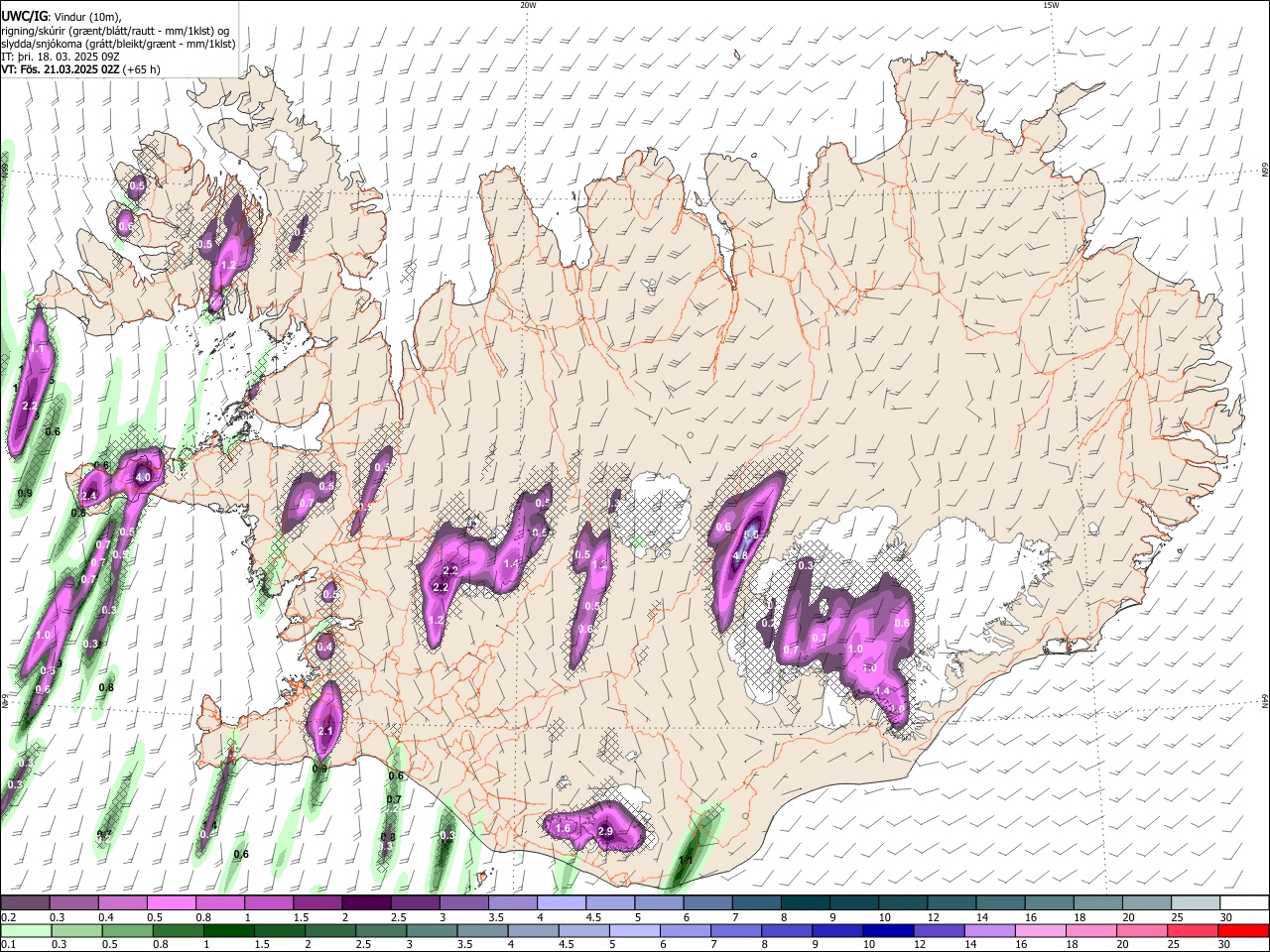Viewport: 1270px width, 952px height.
Task: Click the '15W' longitude label
Action: point(1051,5)
